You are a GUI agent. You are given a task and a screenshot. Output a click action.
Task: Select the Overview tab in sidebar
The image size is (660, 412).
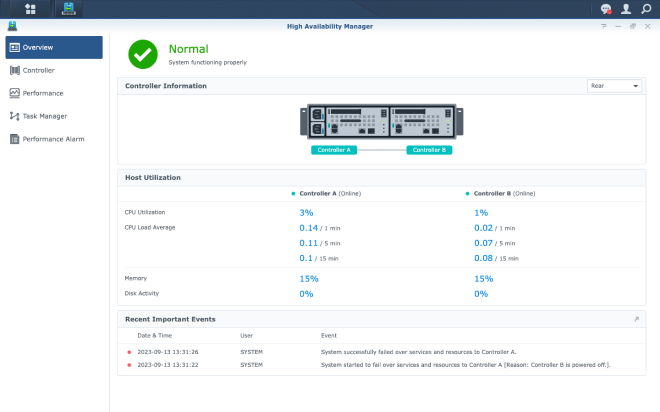pos(55,47)
